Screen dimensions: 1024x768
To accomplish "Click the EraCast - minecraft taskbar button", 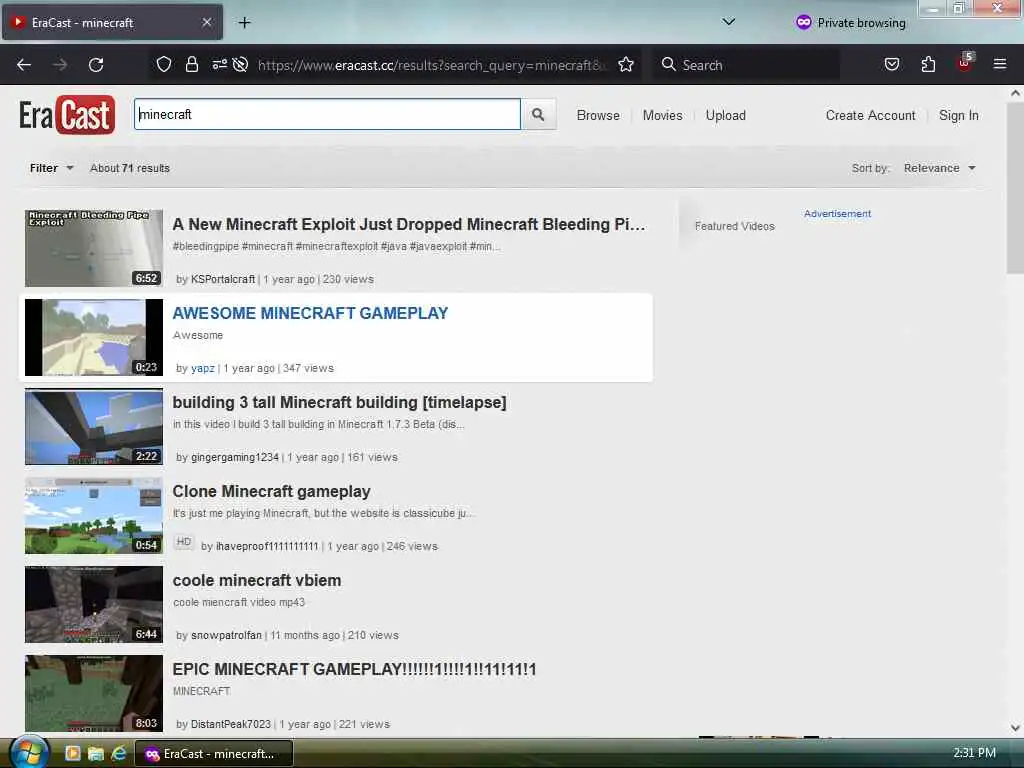I will [x=214, y=754].
